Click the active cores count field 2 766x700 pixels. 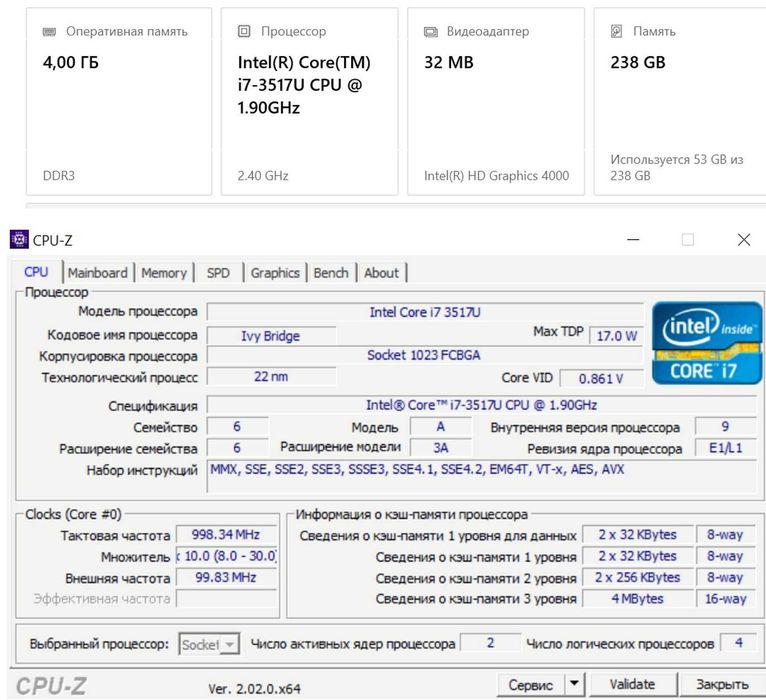[490, 643]
